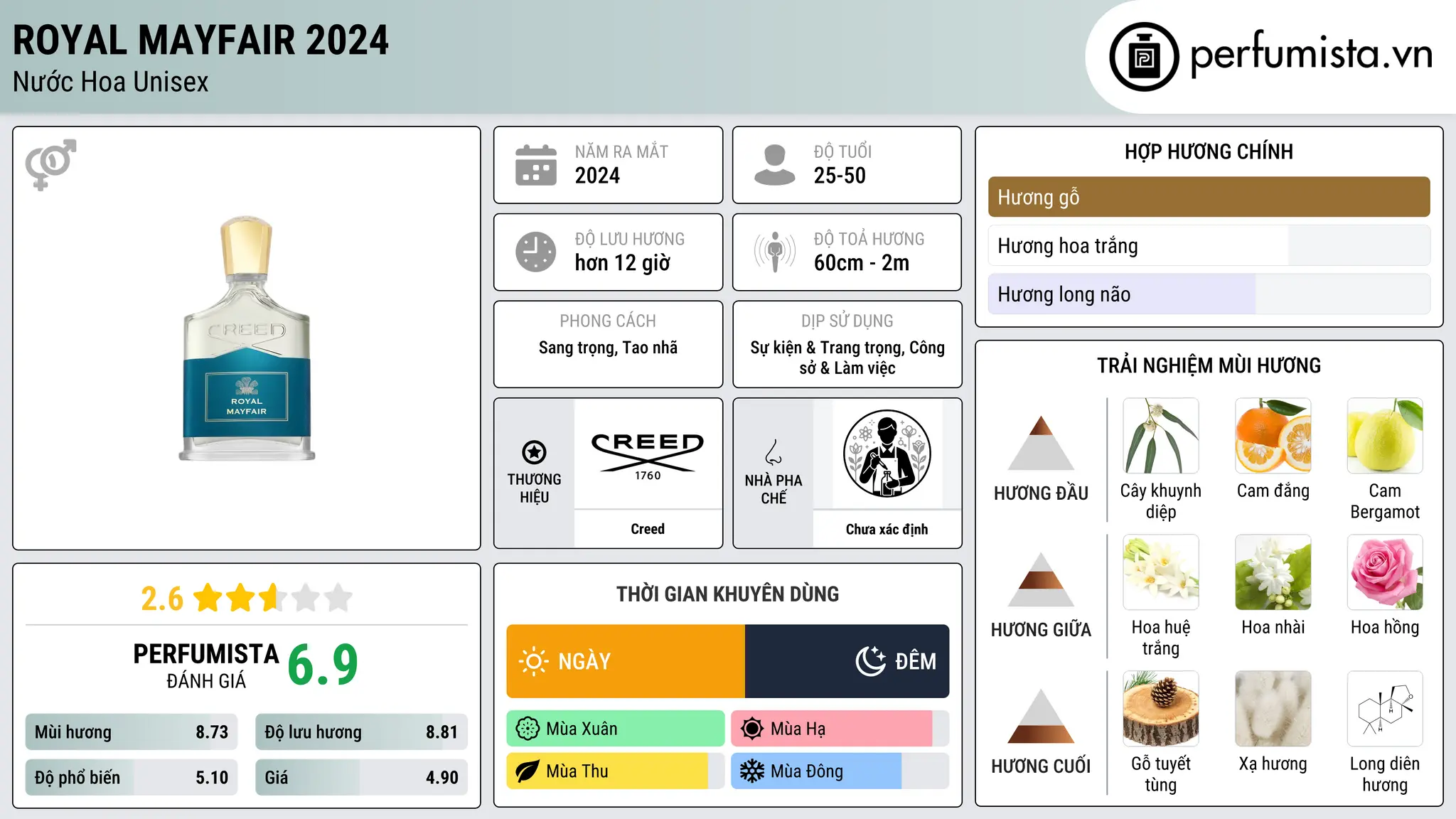Click the unisex gender symbol icon
This screenshot has width=1456, height=819.
click(50, 164)
